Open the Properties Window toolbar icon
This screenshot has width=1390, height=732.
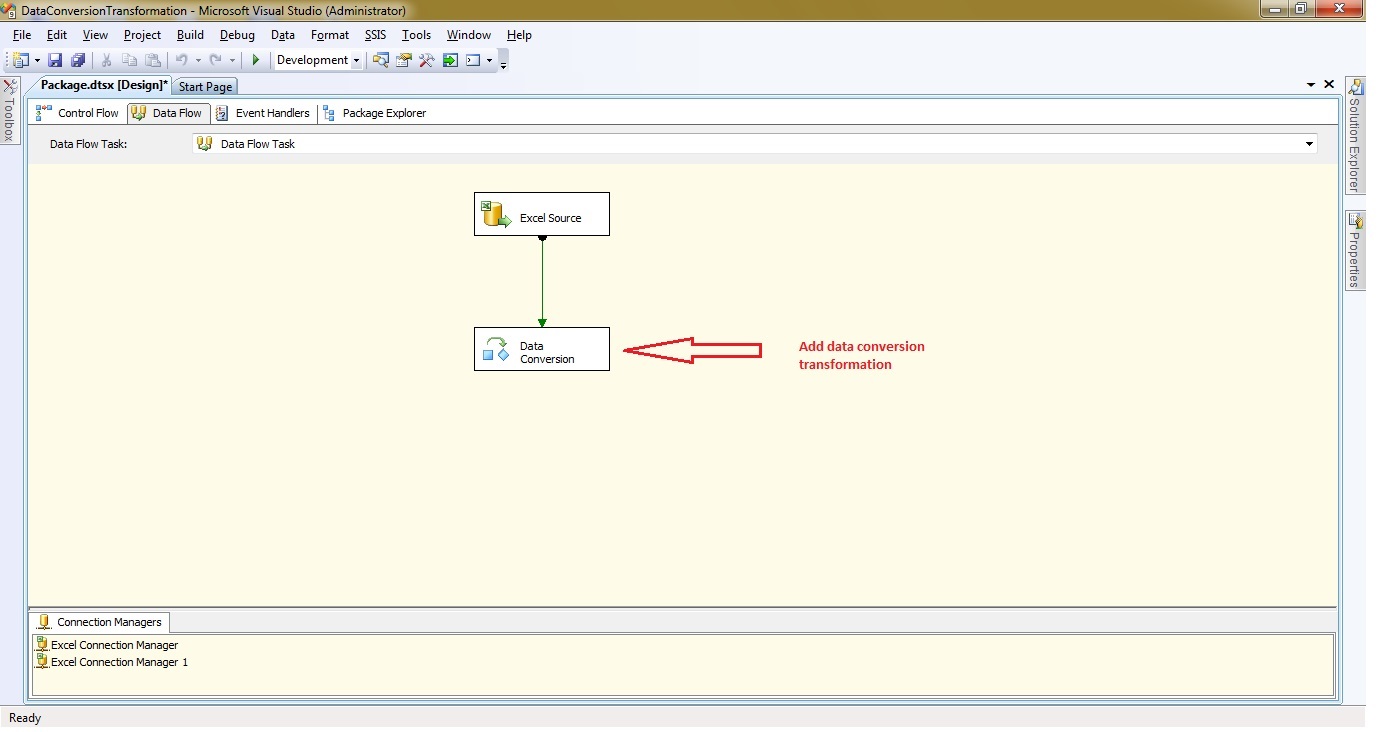point(404,61)
